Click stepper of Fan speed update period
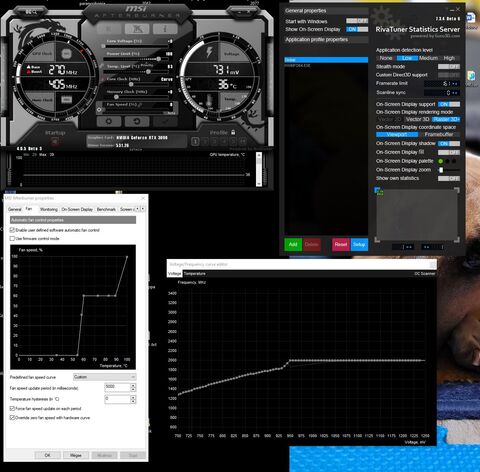 coord(133,387)
